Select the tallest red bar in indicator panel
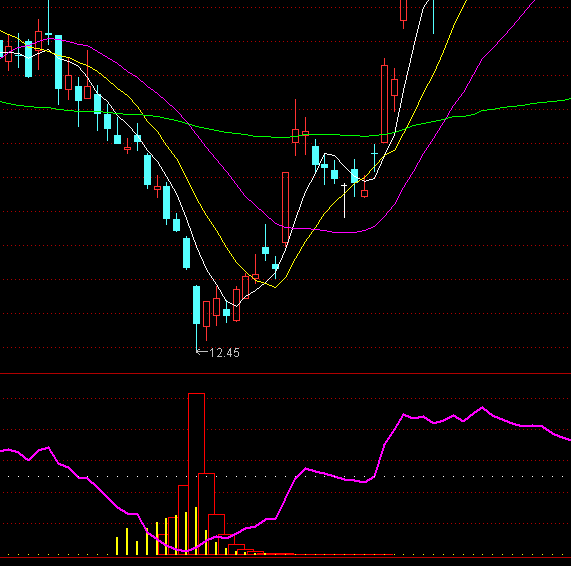571x566 pixels. point(196,473)
